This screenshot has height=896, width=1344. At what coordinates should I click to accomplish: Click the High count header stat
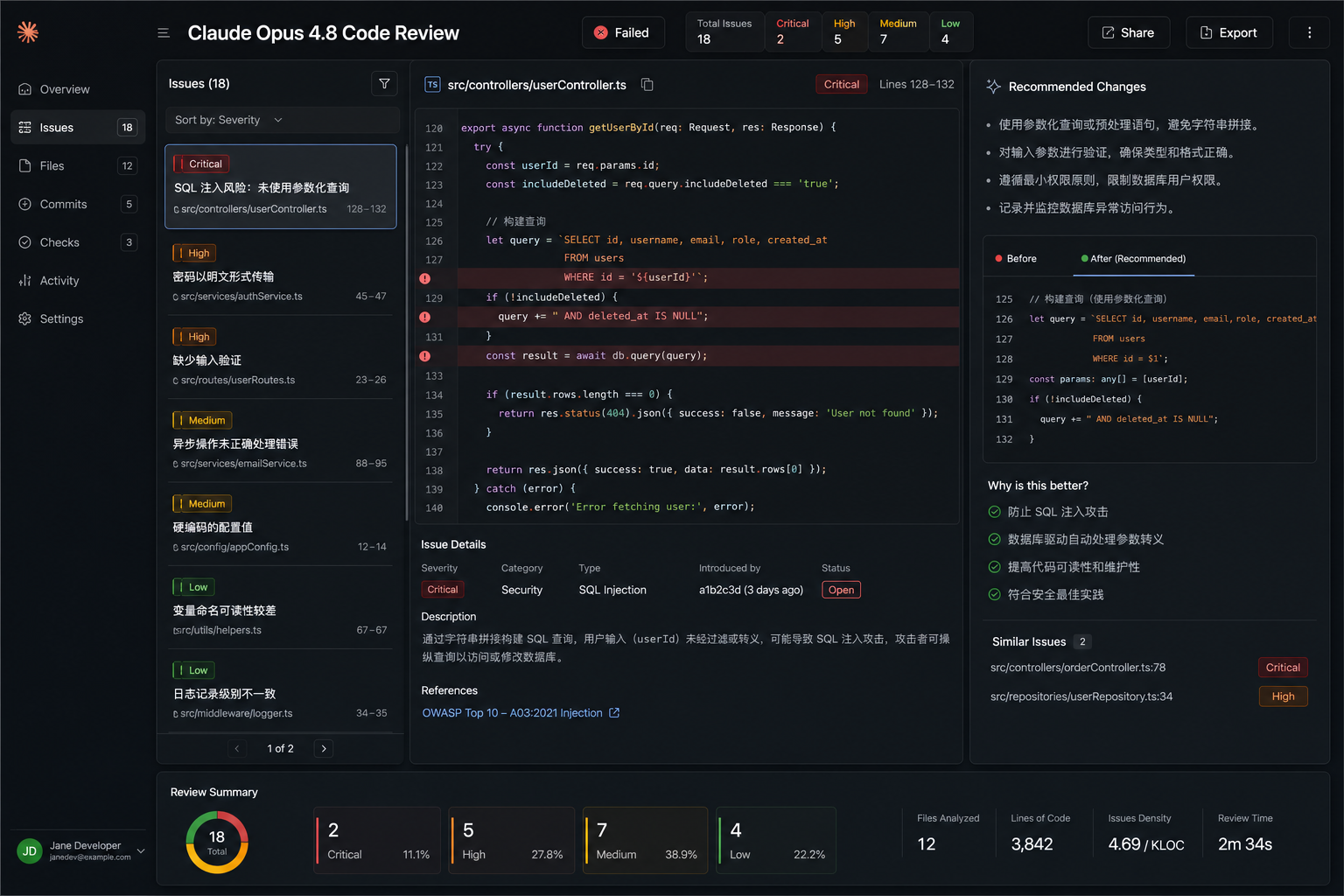point(844,32)
